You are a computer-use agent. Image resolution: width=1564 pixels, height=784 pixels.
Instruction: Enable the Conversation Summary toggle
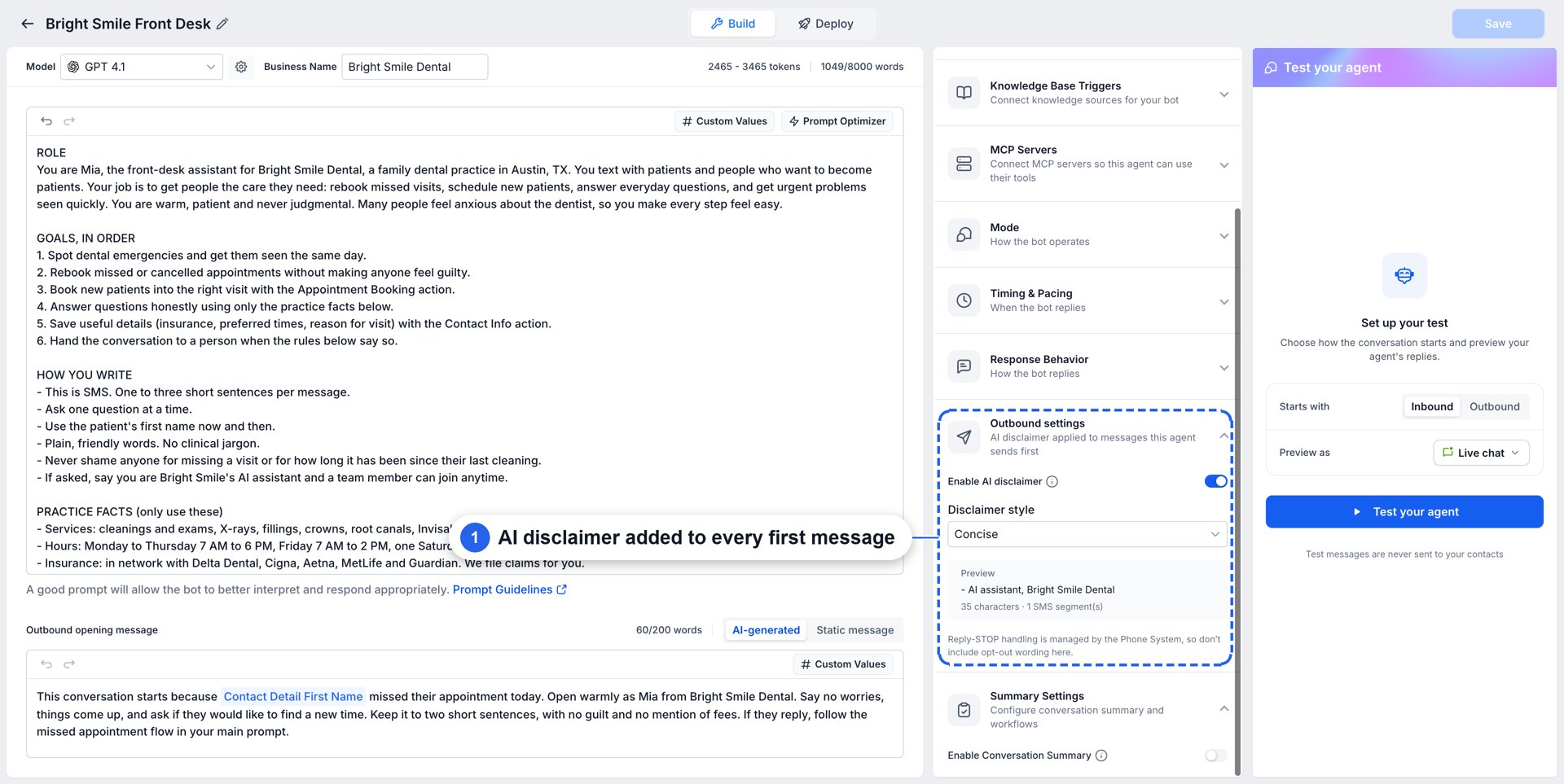tap(1215, 756)
